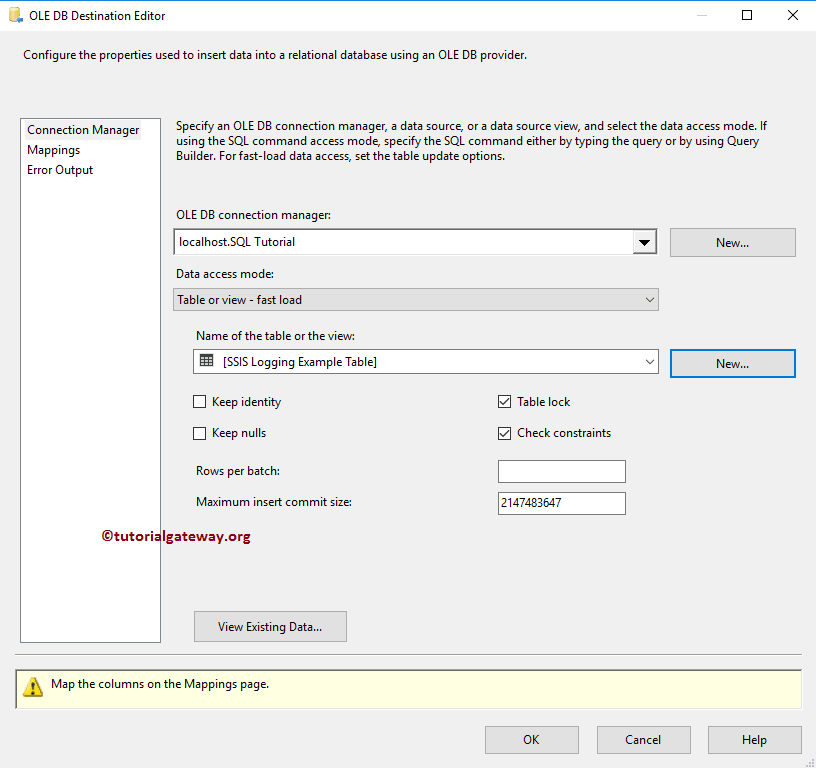The image size is (816, 768).
Task: Close the OLE DB Destination Editor window
Action: 793,15
